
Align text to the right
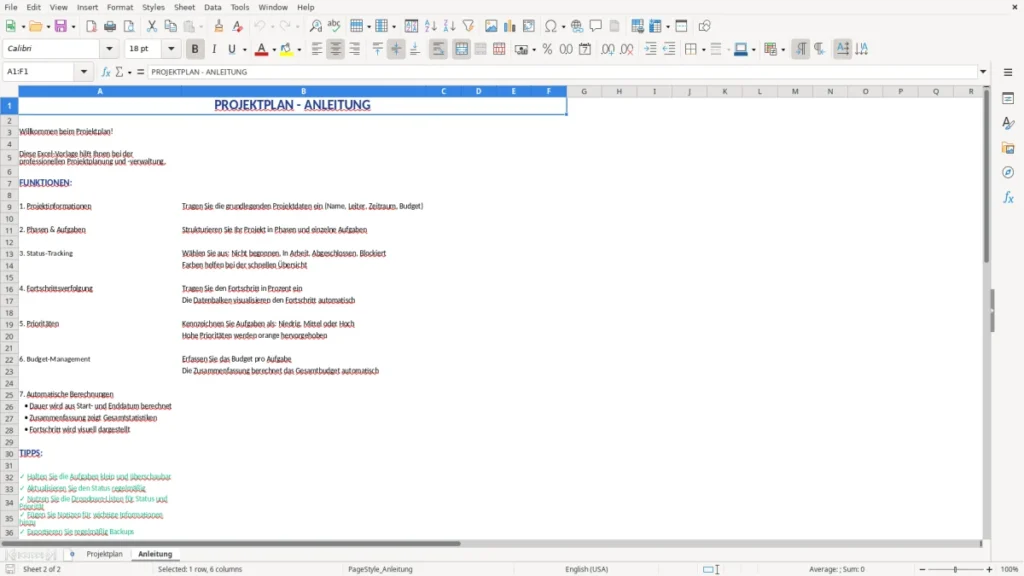click(355, 49)
